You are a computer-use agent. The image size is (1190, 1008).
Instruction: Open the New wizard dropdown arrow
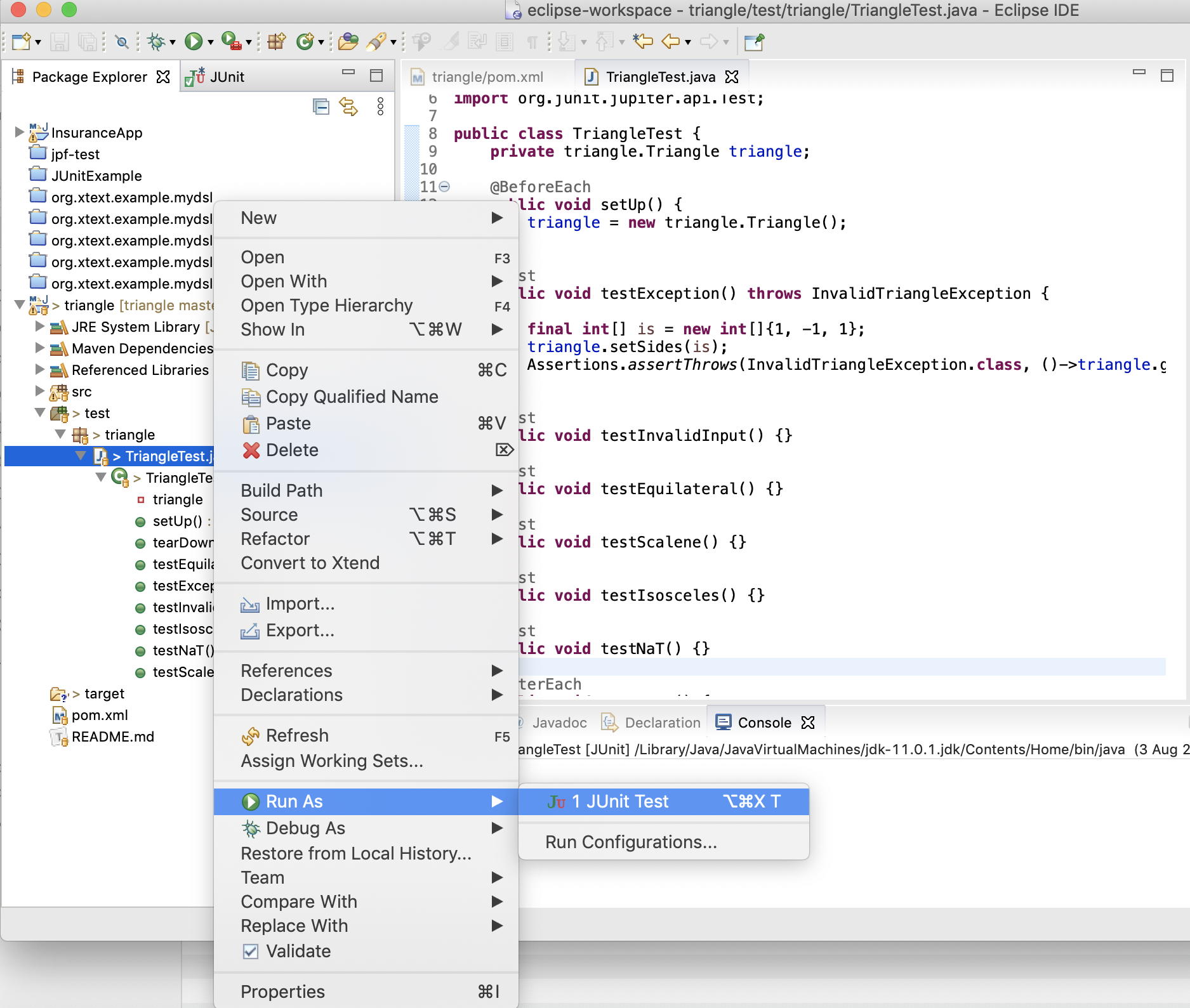pyautogui.click(x=38, y=43)
